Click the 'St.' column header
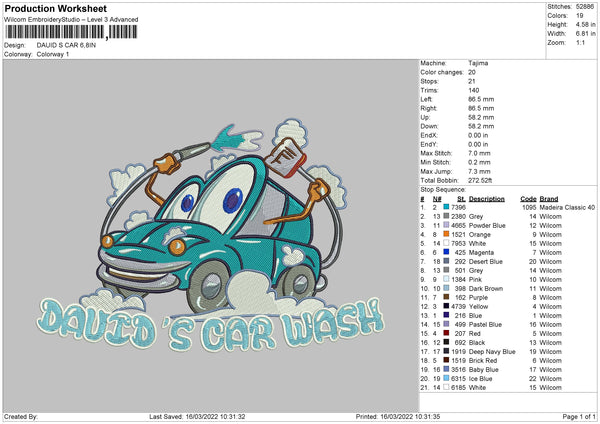Image resolution: width=600 pixels, height=424 pixels. (461, 199)
